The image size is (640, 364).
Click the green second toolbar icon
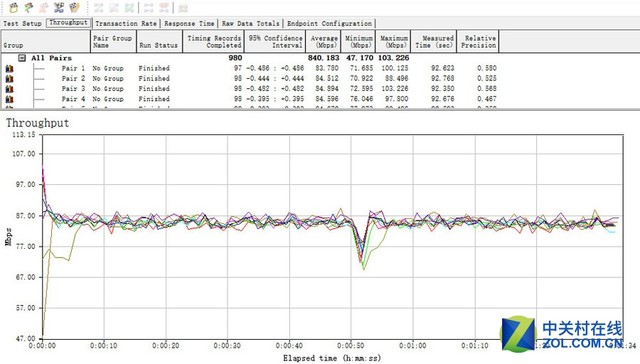click(x=29, y=7)
